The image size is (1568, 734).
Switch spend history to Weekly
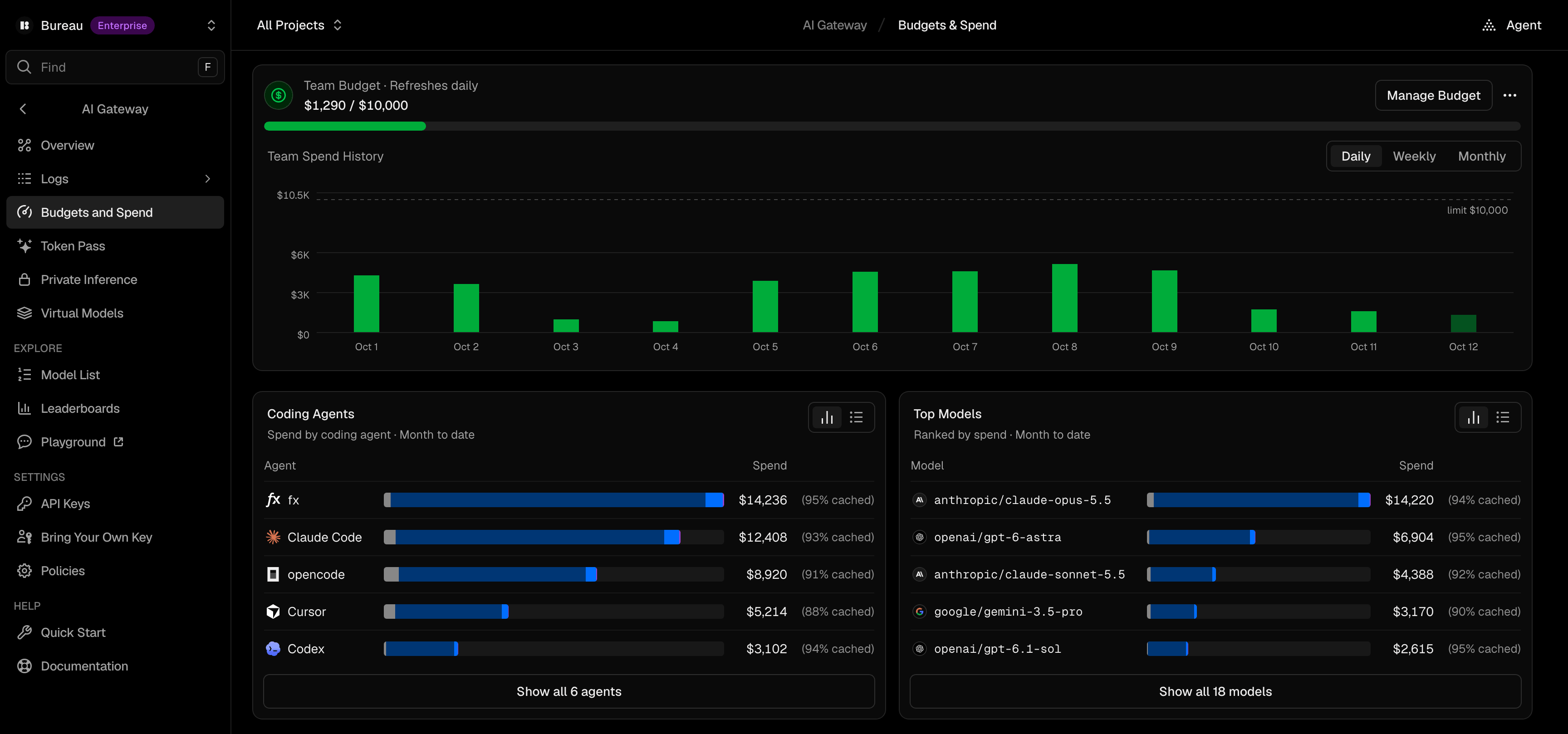1414,157
